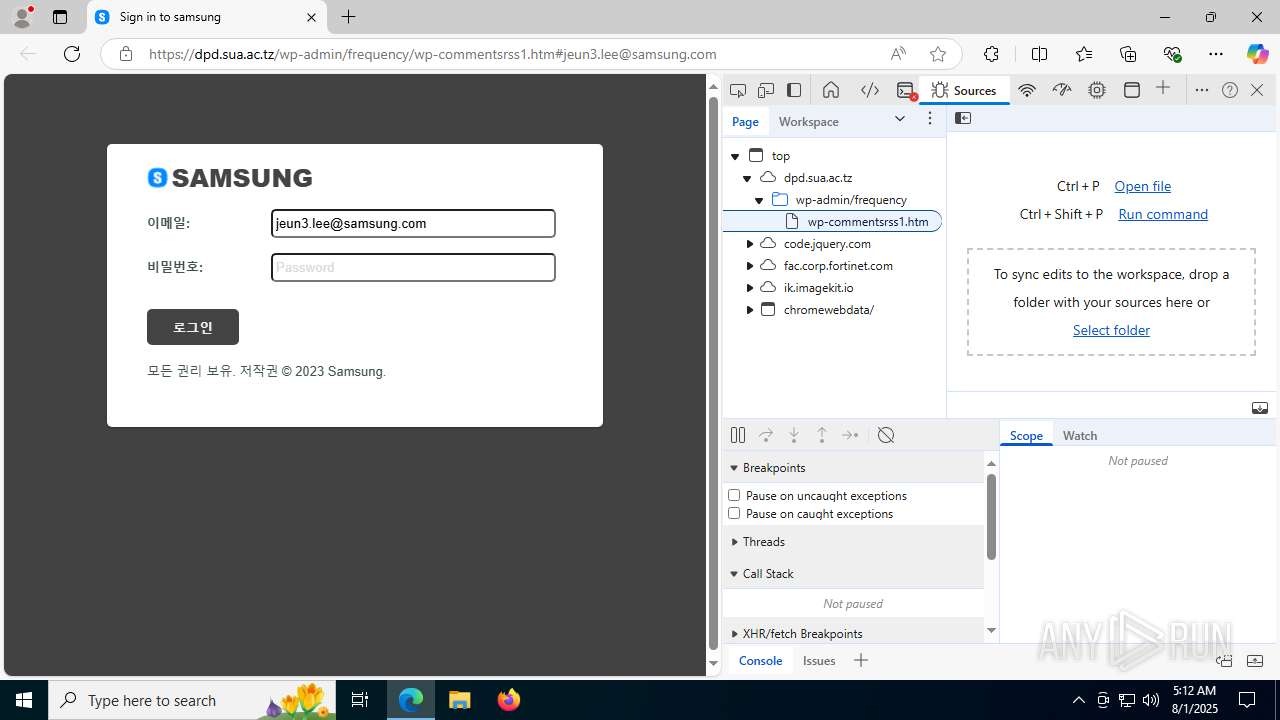Open a new browser tab
This screenshot has width=1280, height=720.
(348, 17)
